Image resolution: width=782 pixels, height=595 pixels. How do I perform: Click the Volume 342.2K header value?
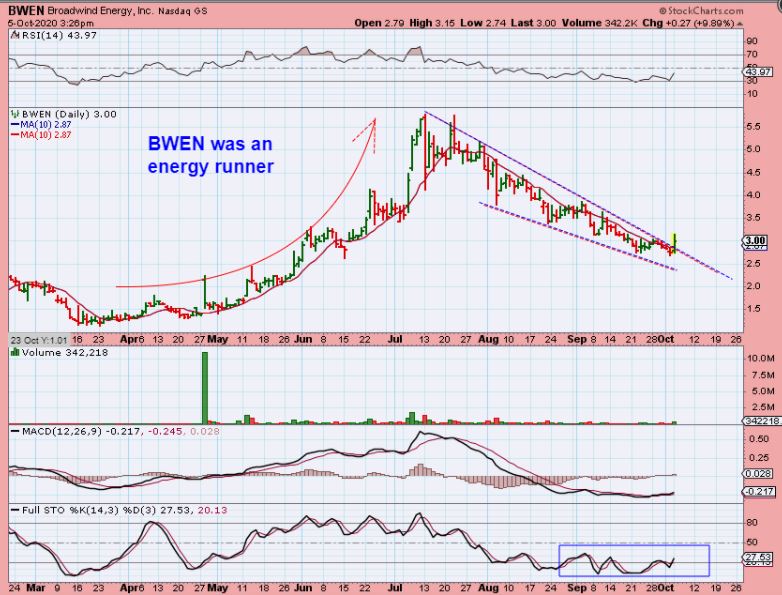pyautogui.click(x=599, y=23)
